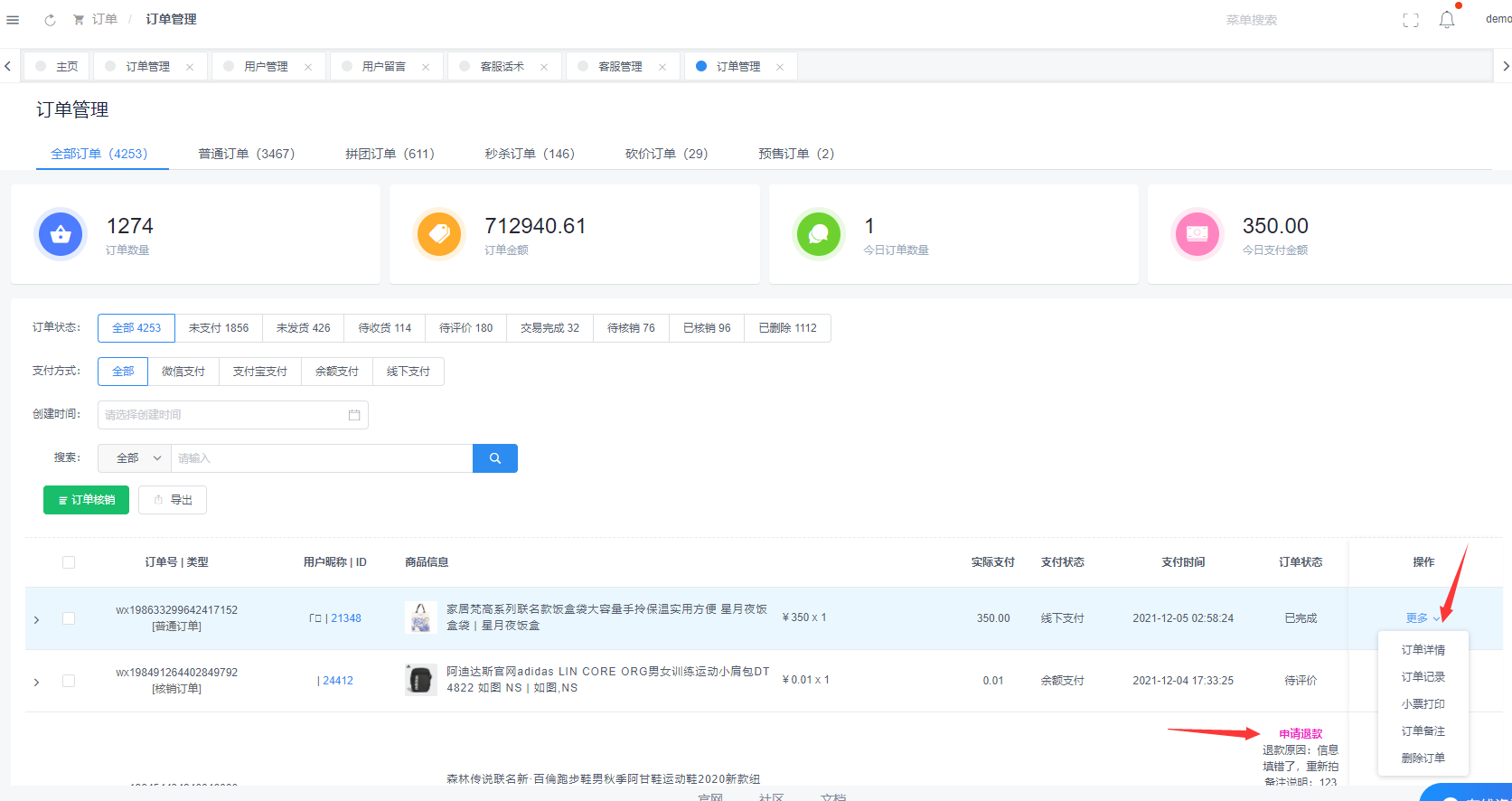The height and width of the screenshot is (801, 1512).
Task: Filter by 已删除 1112 status
Action: click(x=787, y=328)
